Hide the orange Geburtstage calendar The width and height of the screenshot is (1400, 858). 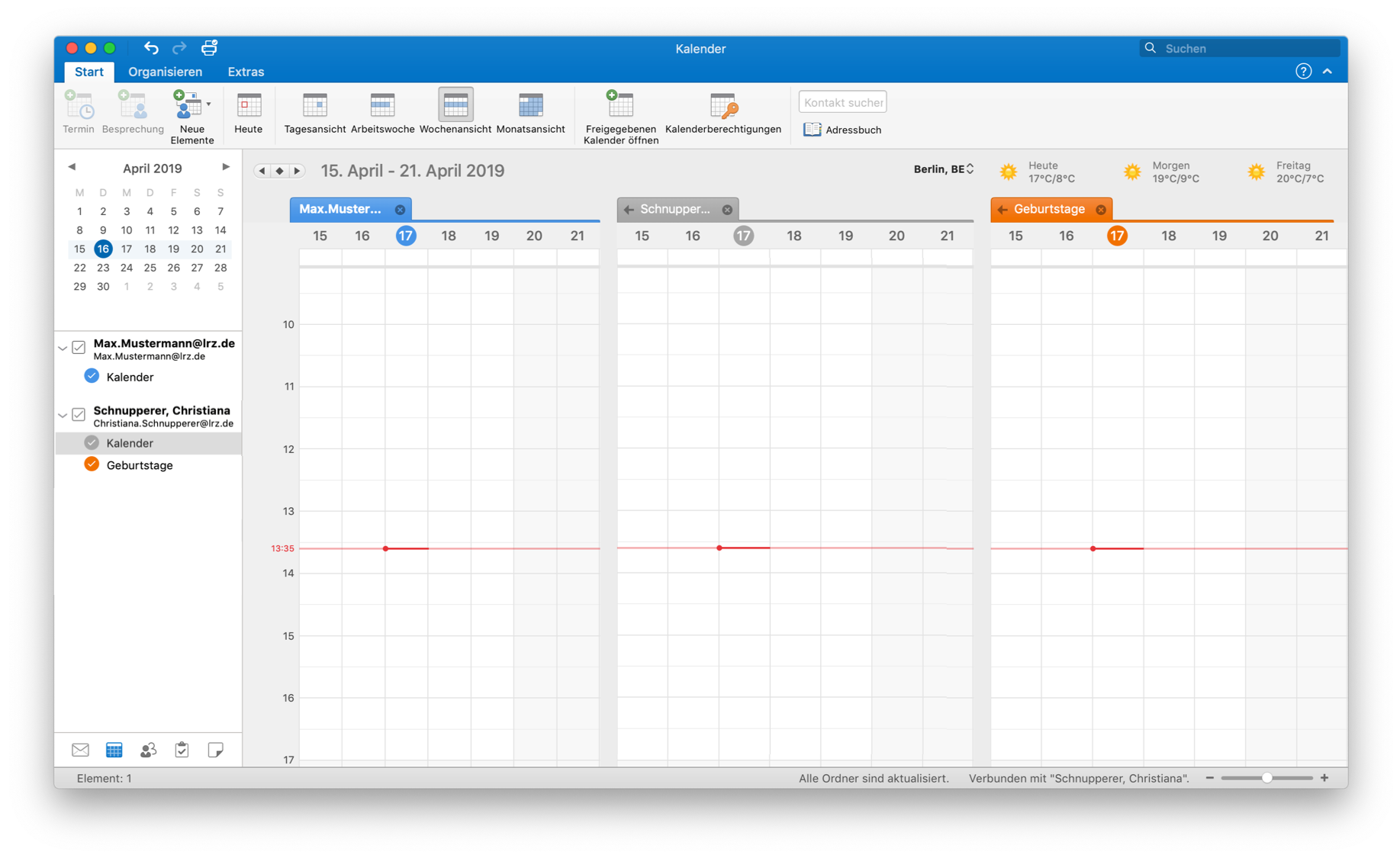92,464
